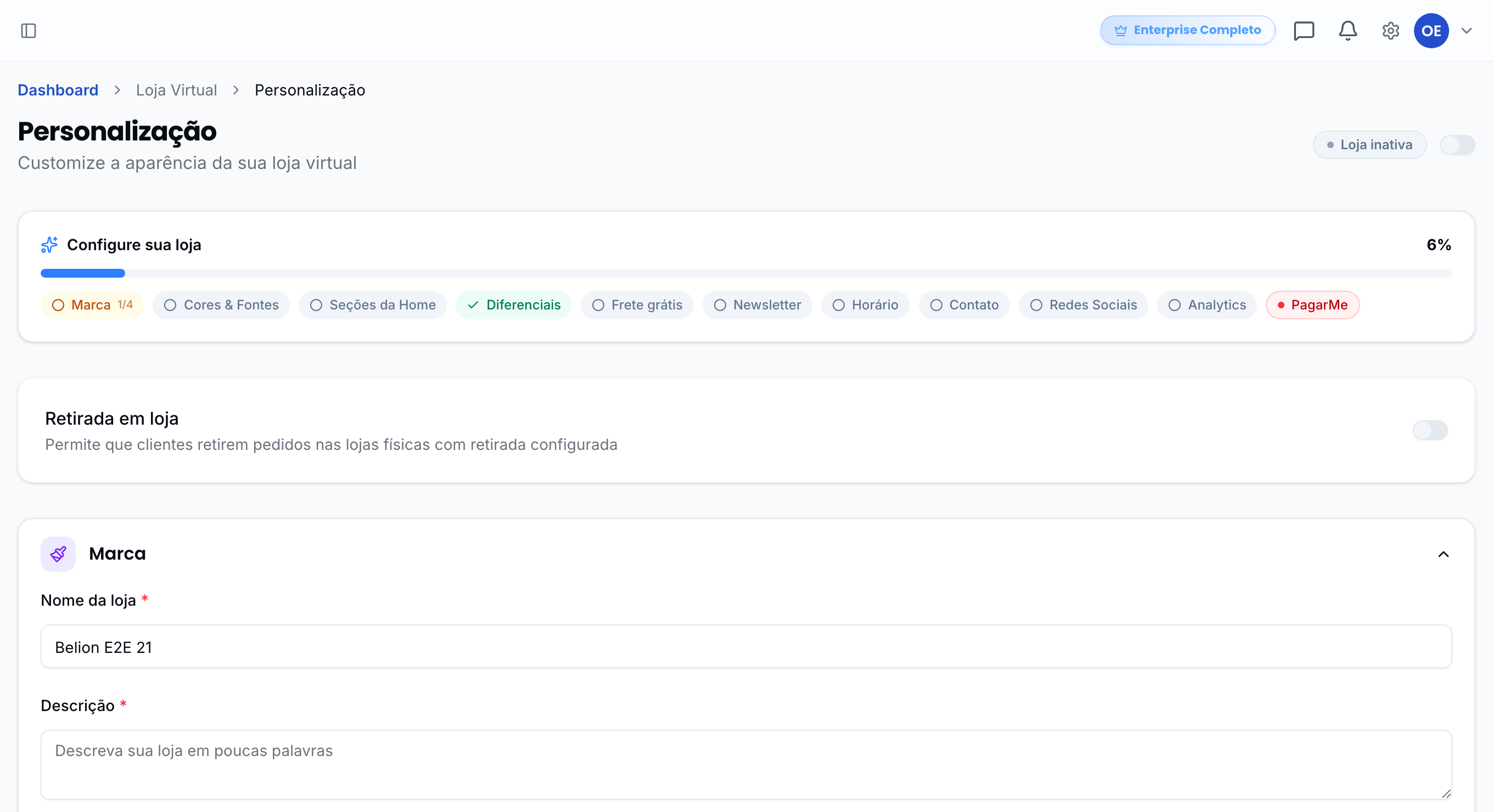This screenshot has width=1493, height=812.
Task: Click the red dot on PagarMe chip
Action: click(1281, 305)
